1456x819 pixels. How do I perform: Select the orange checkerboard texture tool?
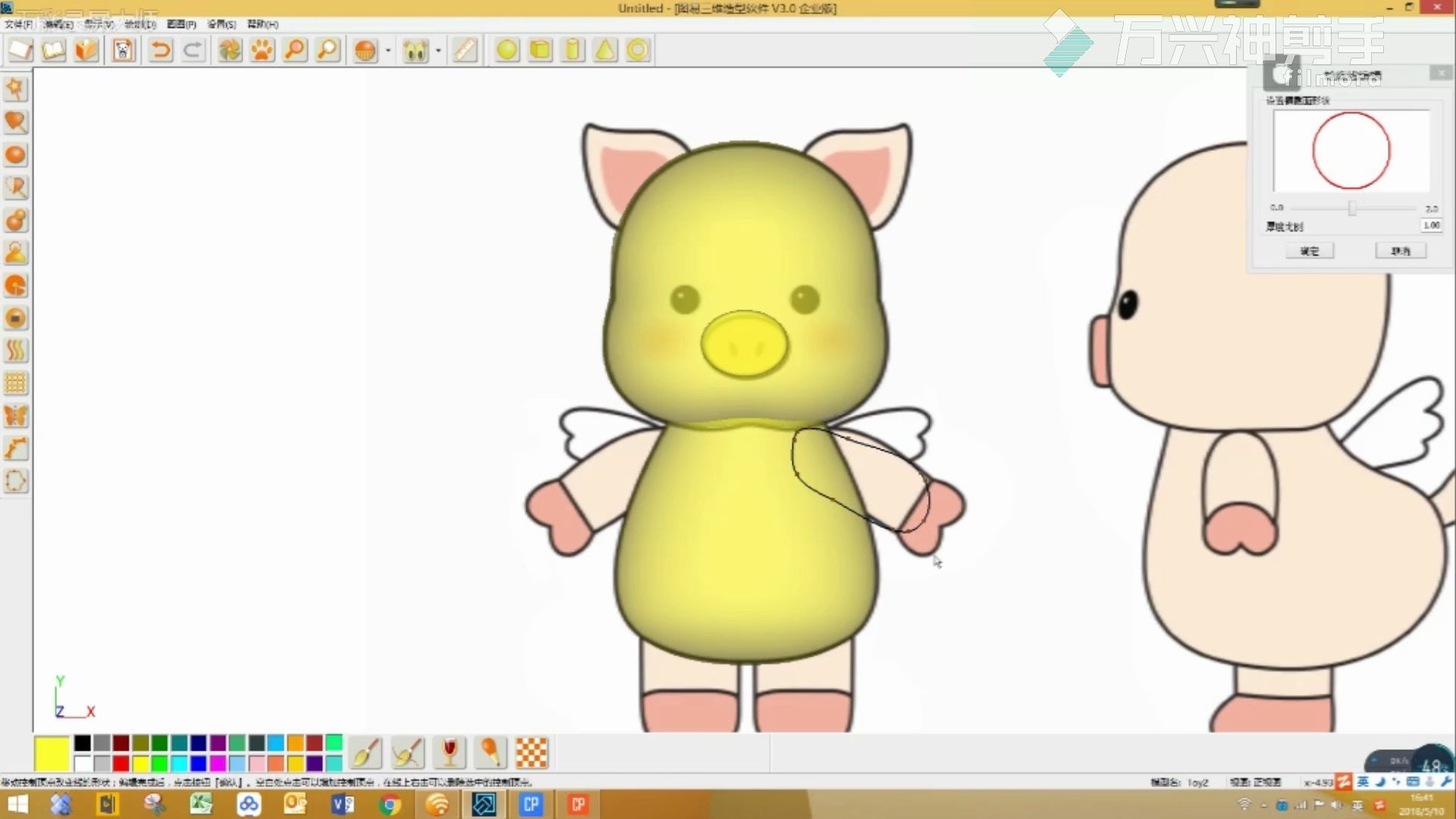pyautogui.click(x=532, y=753)
